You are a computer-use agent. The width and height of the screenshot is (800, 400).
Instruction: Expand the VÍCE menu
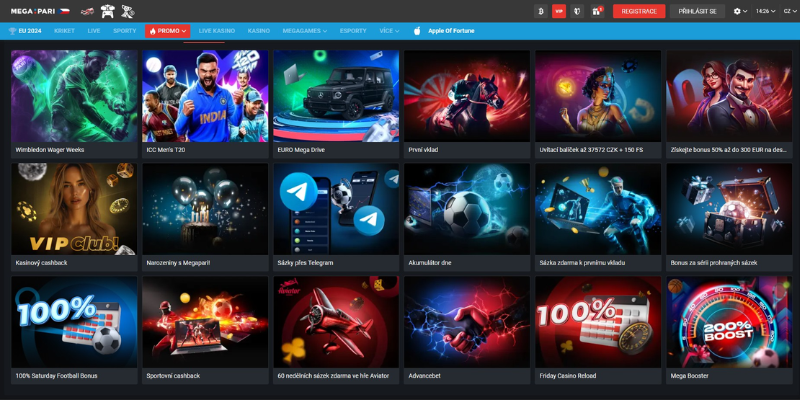pyautogui.click(x=389, y=31)
